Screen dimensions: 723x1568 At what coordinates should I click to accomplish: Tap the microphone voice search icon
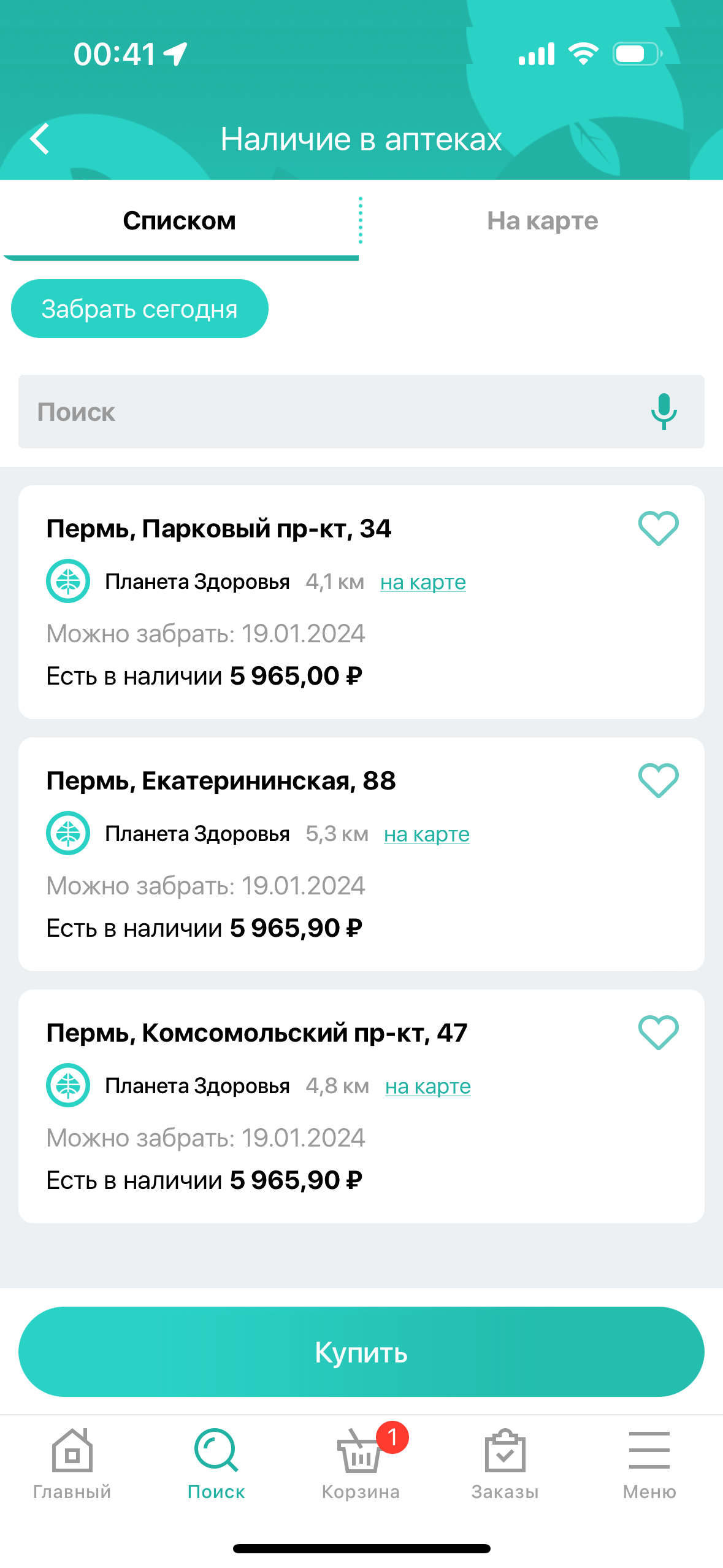pos(664,412)
